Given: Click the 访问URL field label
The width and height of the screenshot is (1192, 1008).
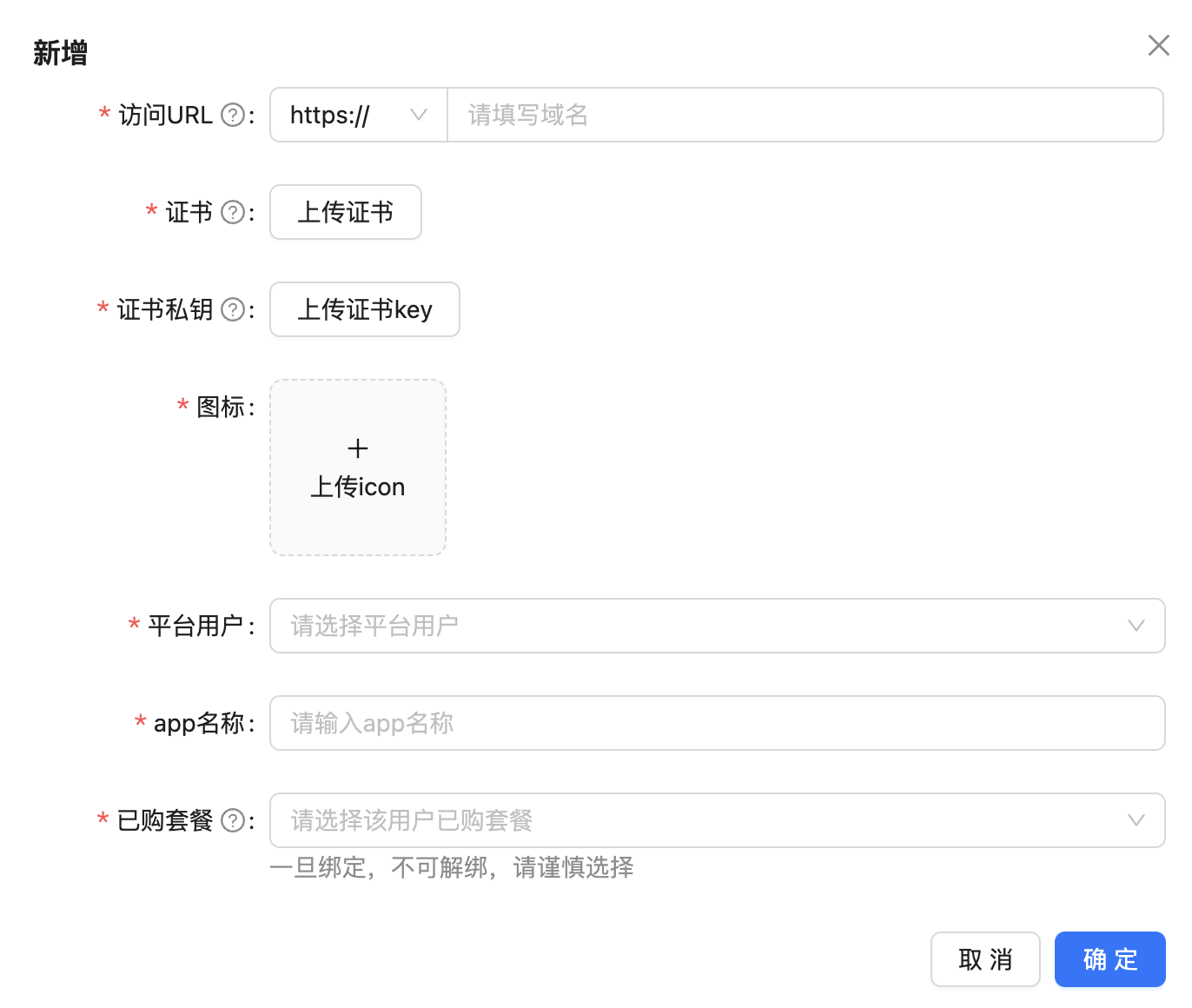Looking at the screenshot, I should pos(165,115).
